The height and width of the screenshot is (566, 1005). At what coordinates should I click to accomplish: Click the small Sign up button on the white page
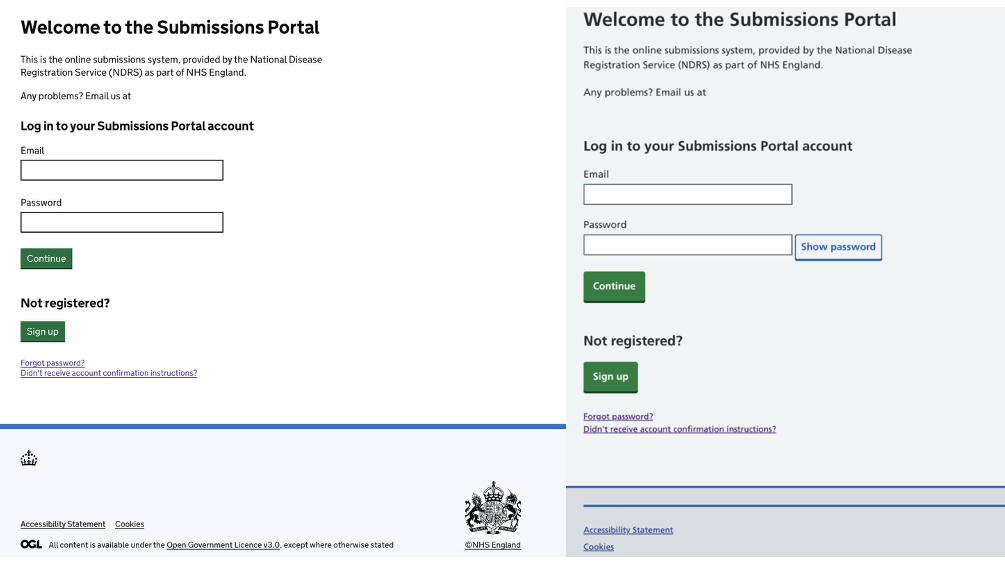[42, 332]
